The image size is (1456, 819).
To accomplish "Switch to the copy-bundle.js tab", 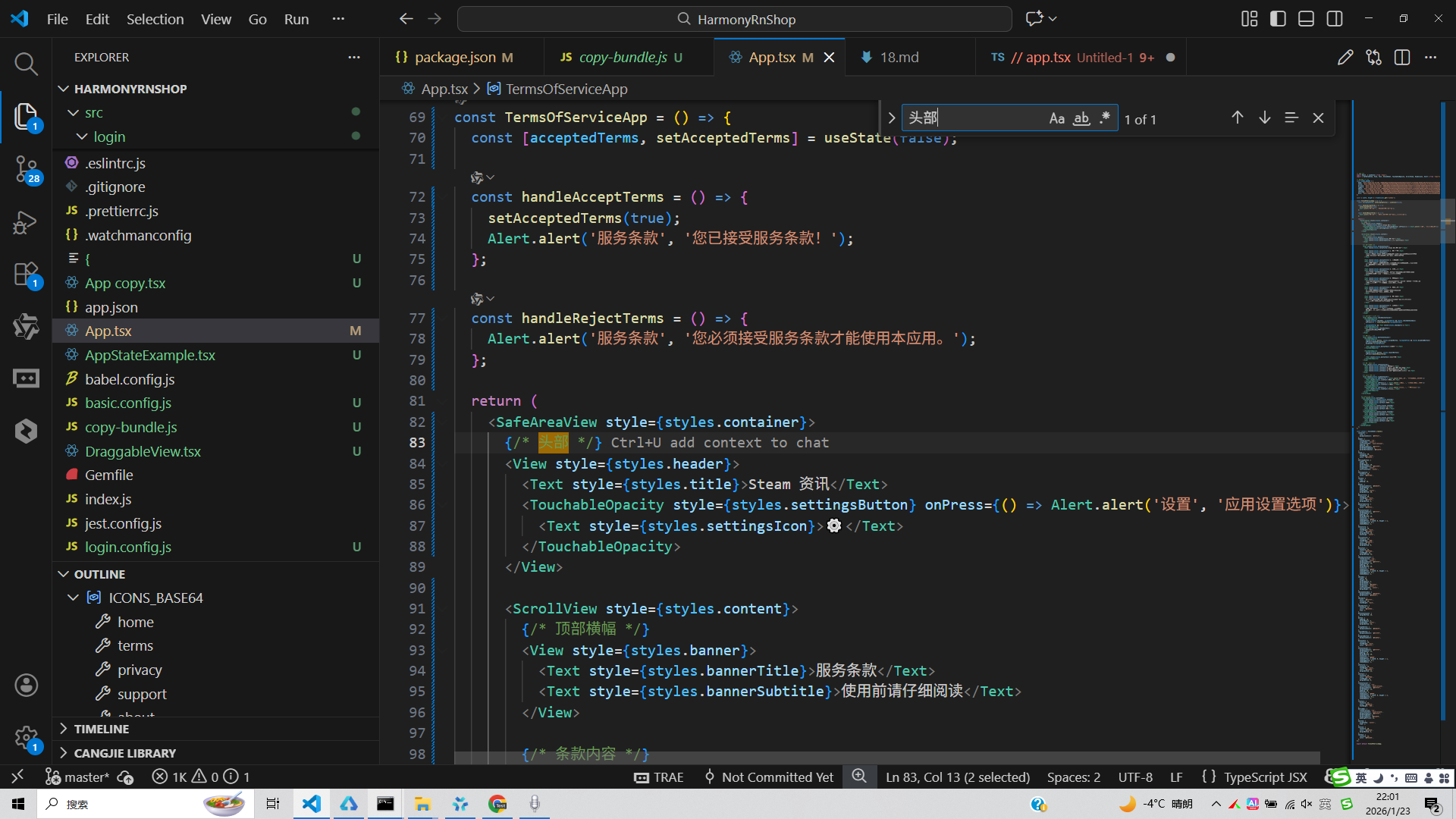I will [x=622, y=58].
